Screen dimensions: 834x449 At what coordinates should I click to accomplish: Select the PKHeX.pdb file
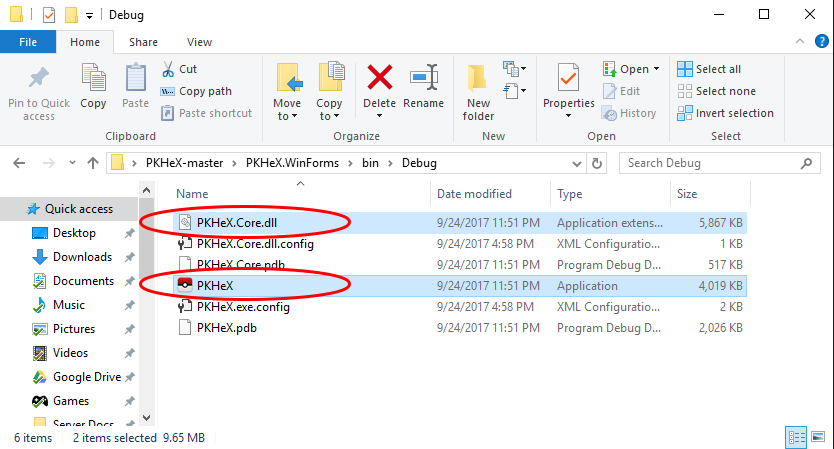226,327
